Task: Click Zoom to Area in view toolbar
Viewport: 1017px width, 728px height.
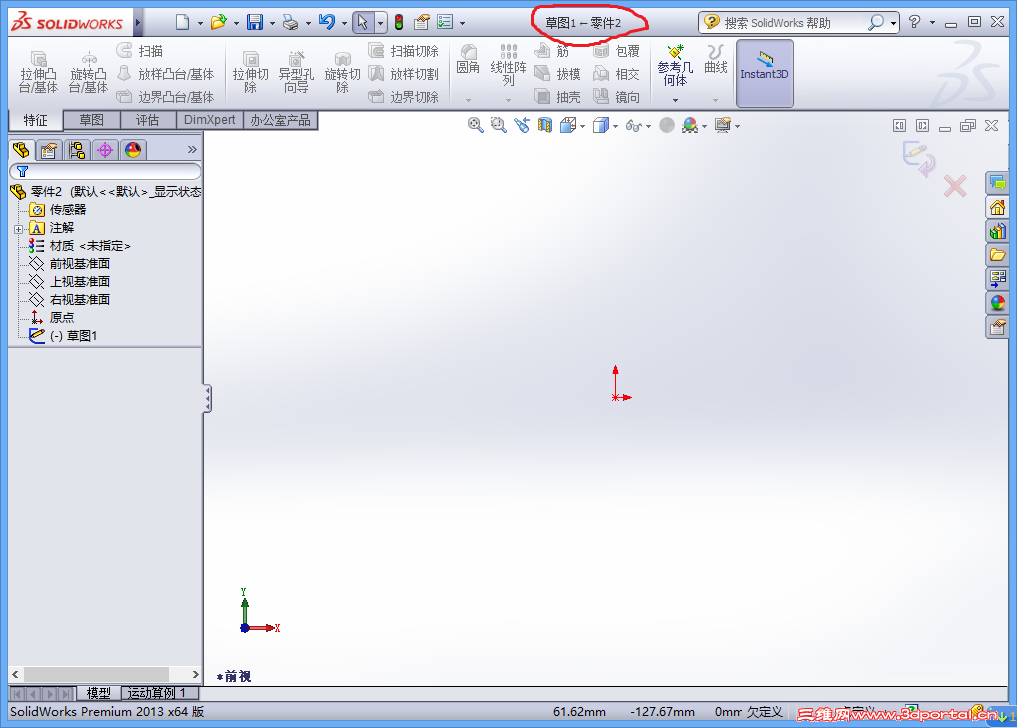Action: click(498, 125)
